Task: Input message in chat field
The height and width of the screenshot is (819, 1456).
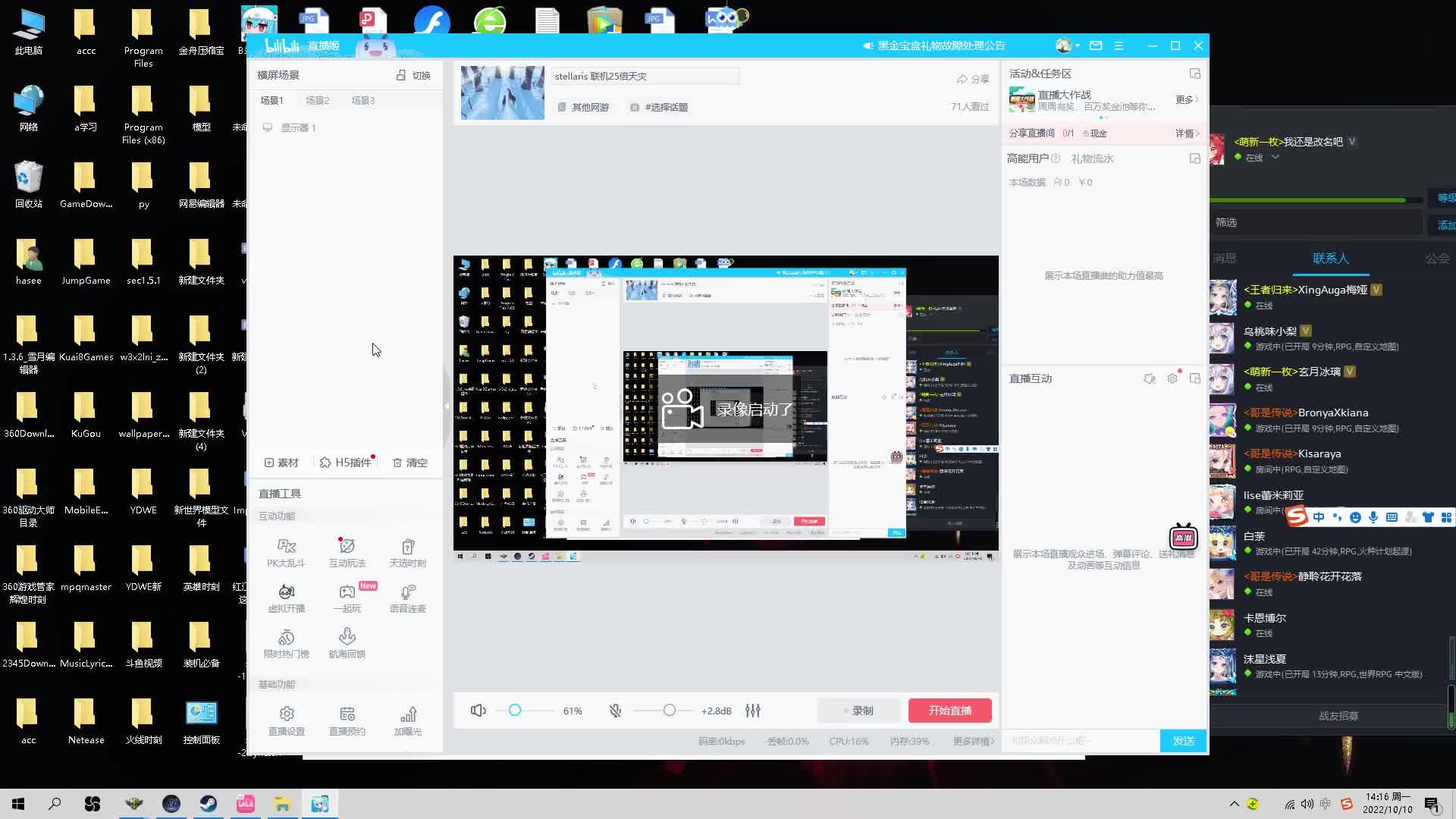Action: point(1080,740)
